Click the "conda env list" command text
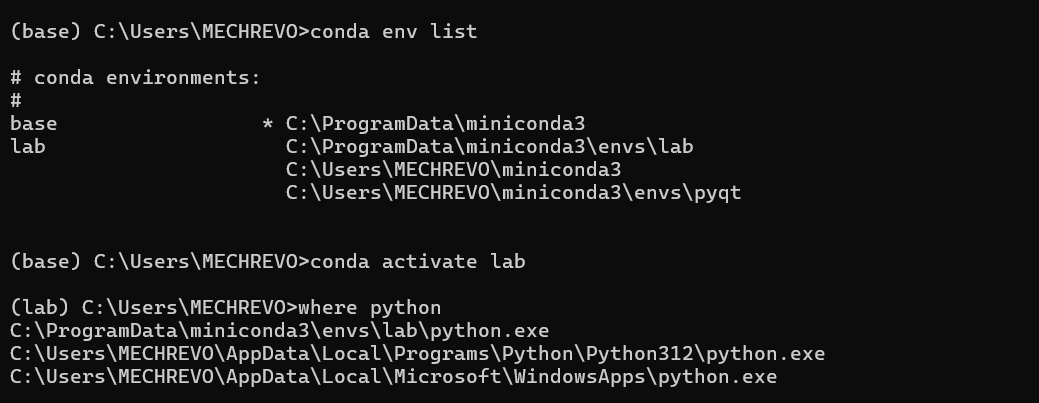 394,32
